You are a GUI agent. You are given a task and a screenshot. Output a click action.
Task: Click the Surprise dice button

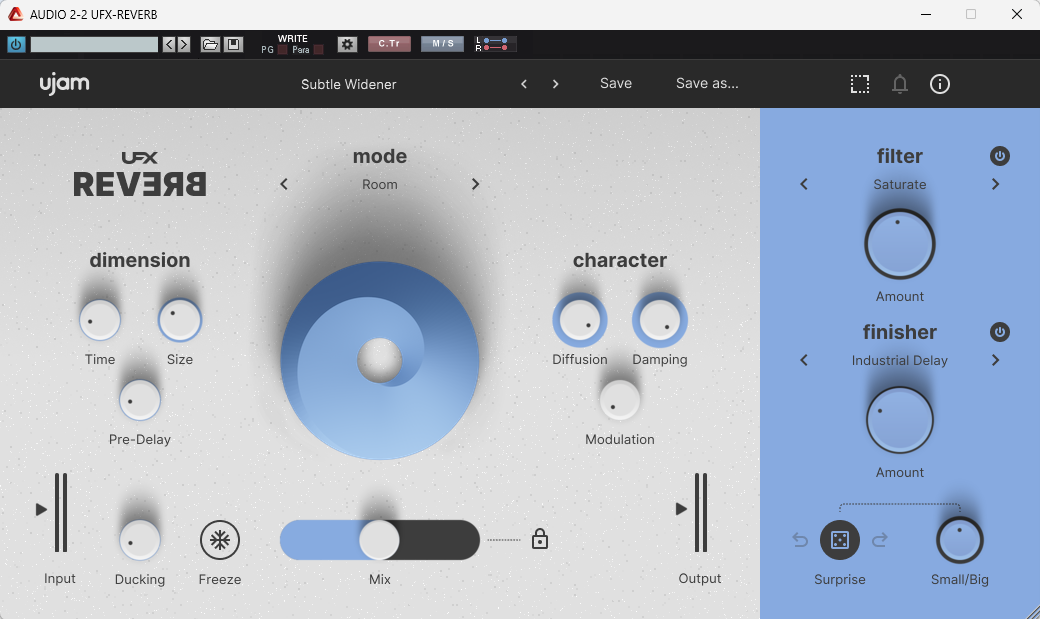point(840,540)
